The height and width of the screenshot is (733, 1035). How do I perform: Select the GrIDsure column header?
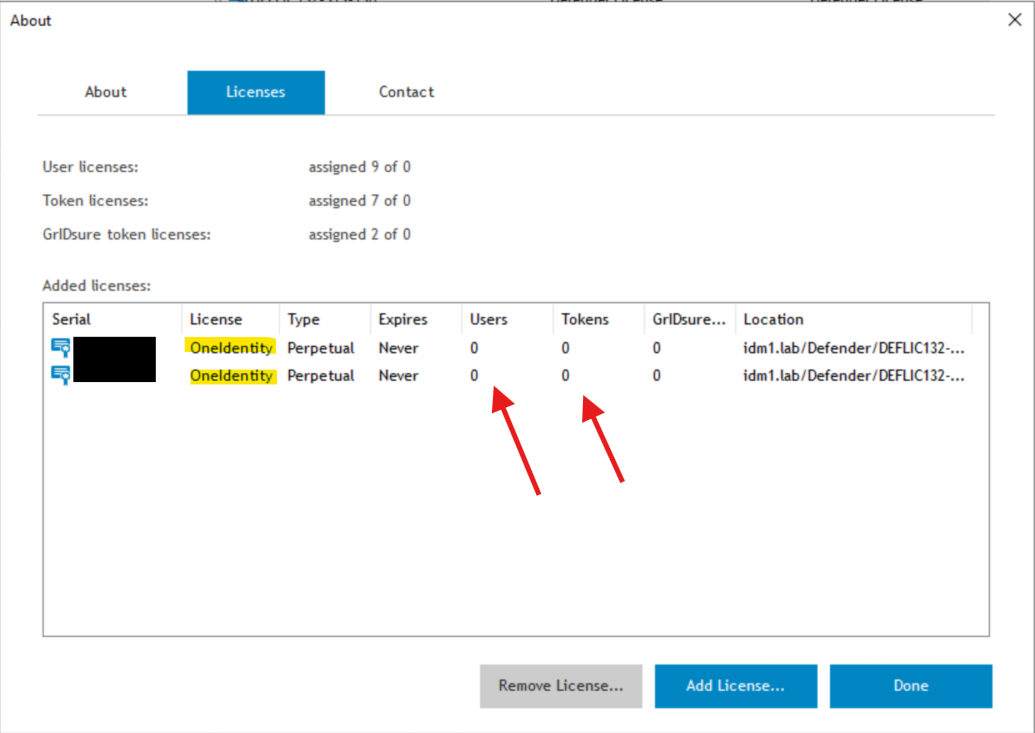click(x=688, y=320)
